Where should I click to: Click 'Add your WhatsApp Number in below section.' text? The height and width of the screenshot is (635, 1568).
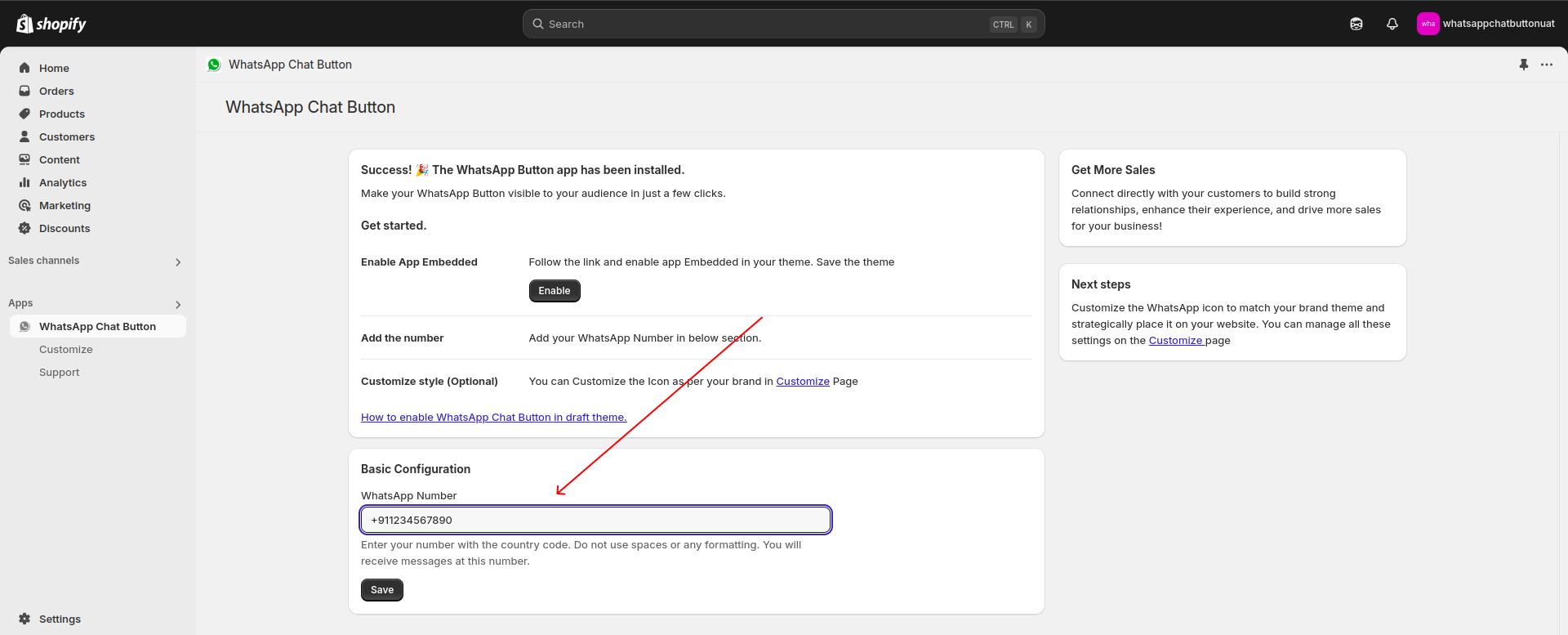tap(645, 338)
